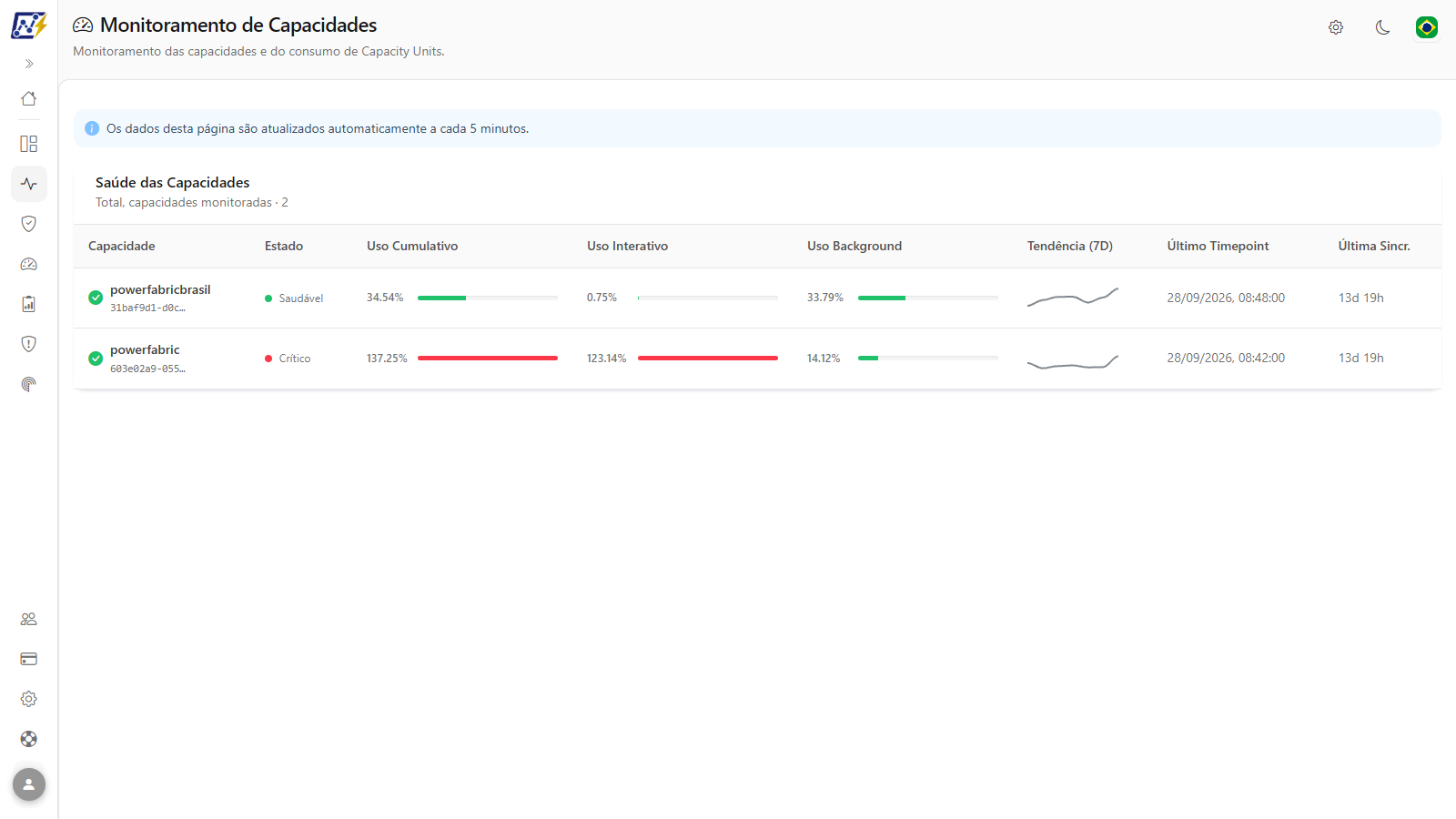Toggle dark mode with the moon icon

coord(1382,27)
